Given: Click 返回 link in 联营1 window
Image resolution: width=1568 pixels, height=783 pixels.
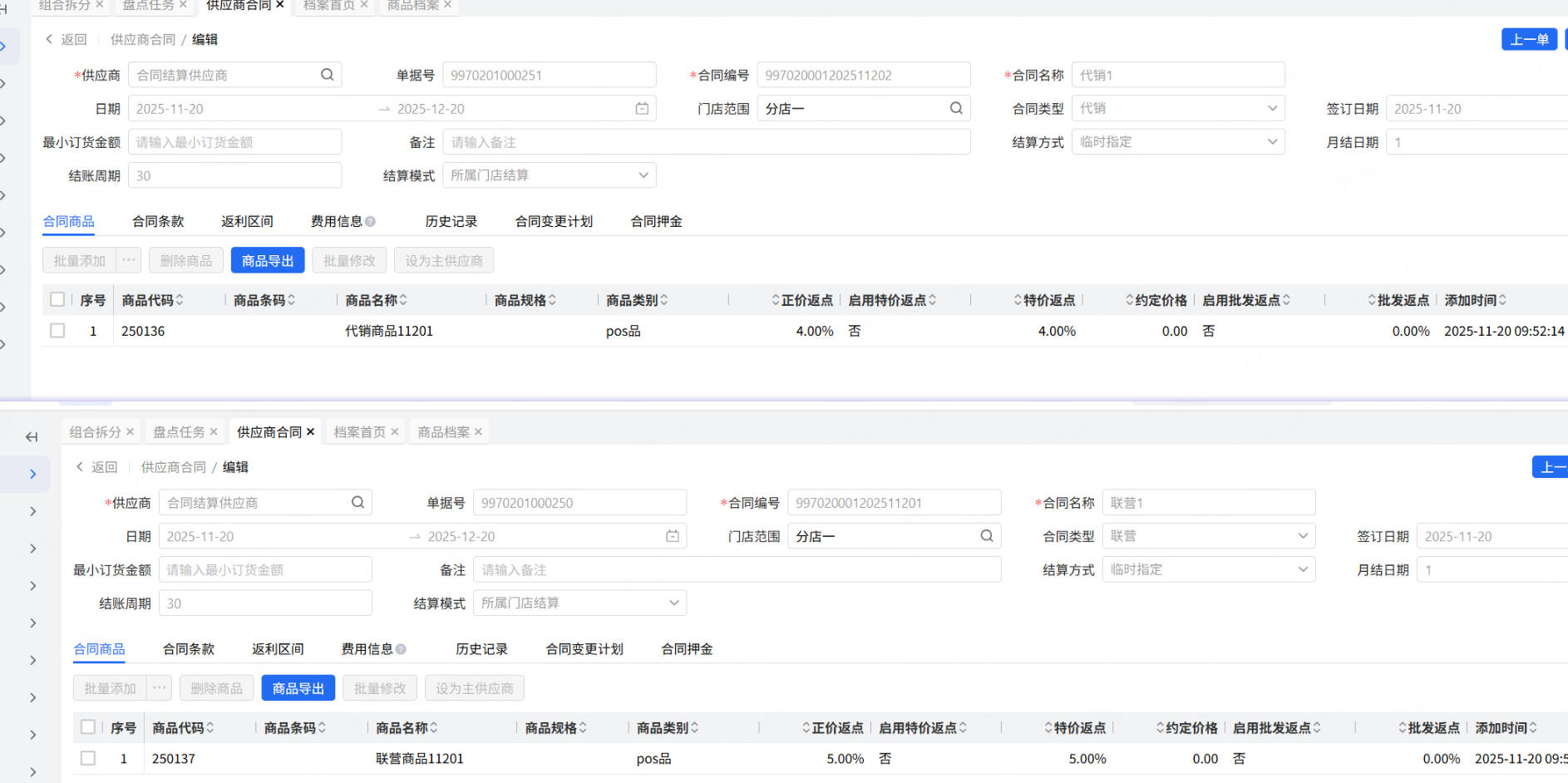Looking at the screenshot, I should pyautogui.click(x=97, y=467).
